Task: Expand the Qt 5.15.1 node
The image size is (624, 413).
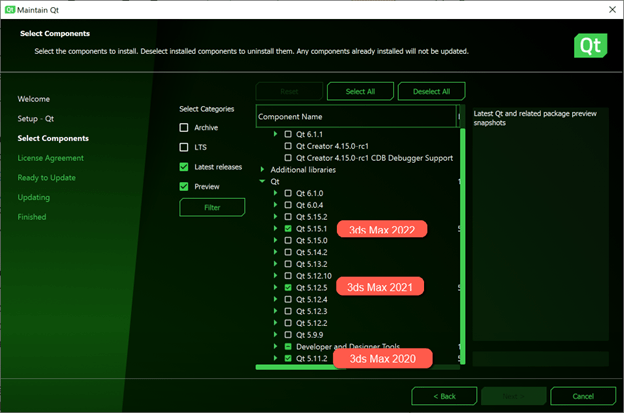Action: [x=275, y=228]
